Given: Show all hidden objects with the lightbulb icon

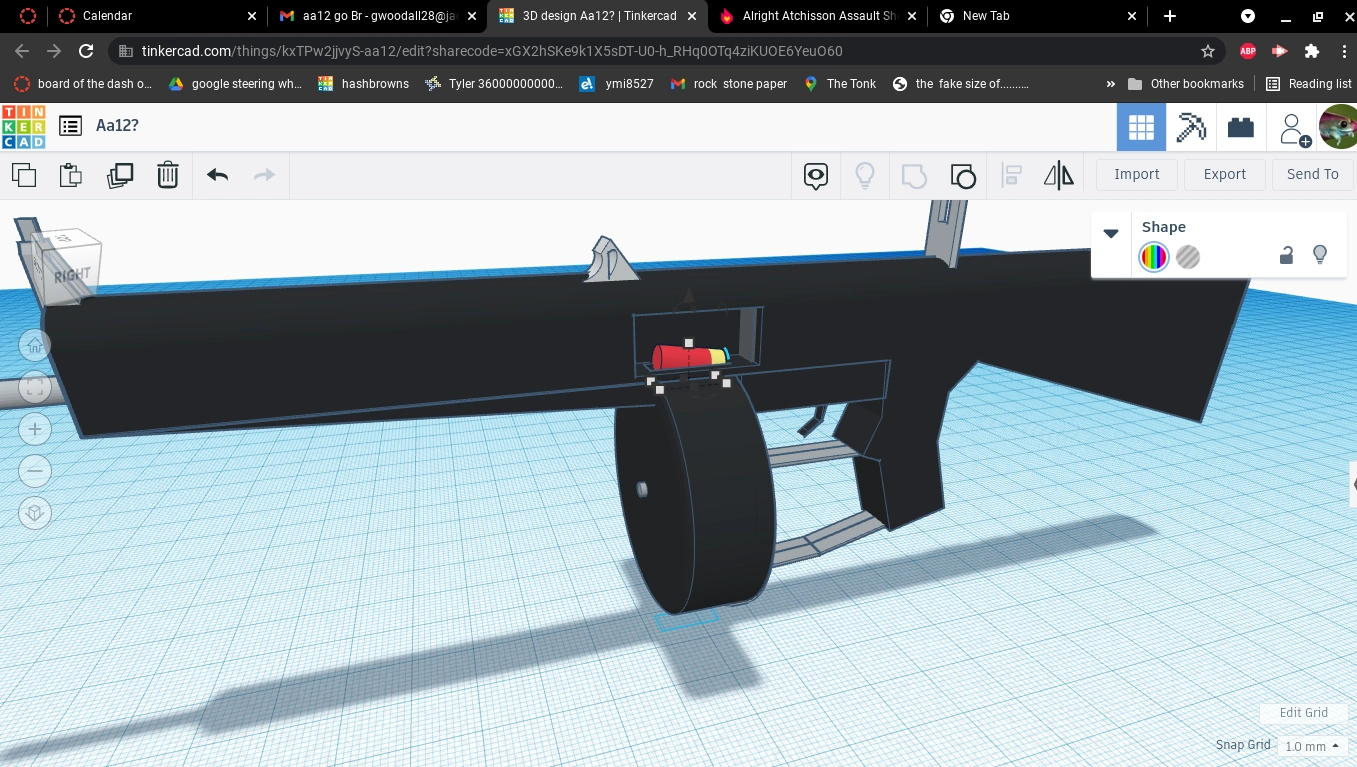Looking at the screenshot, I should pos(865,176).
